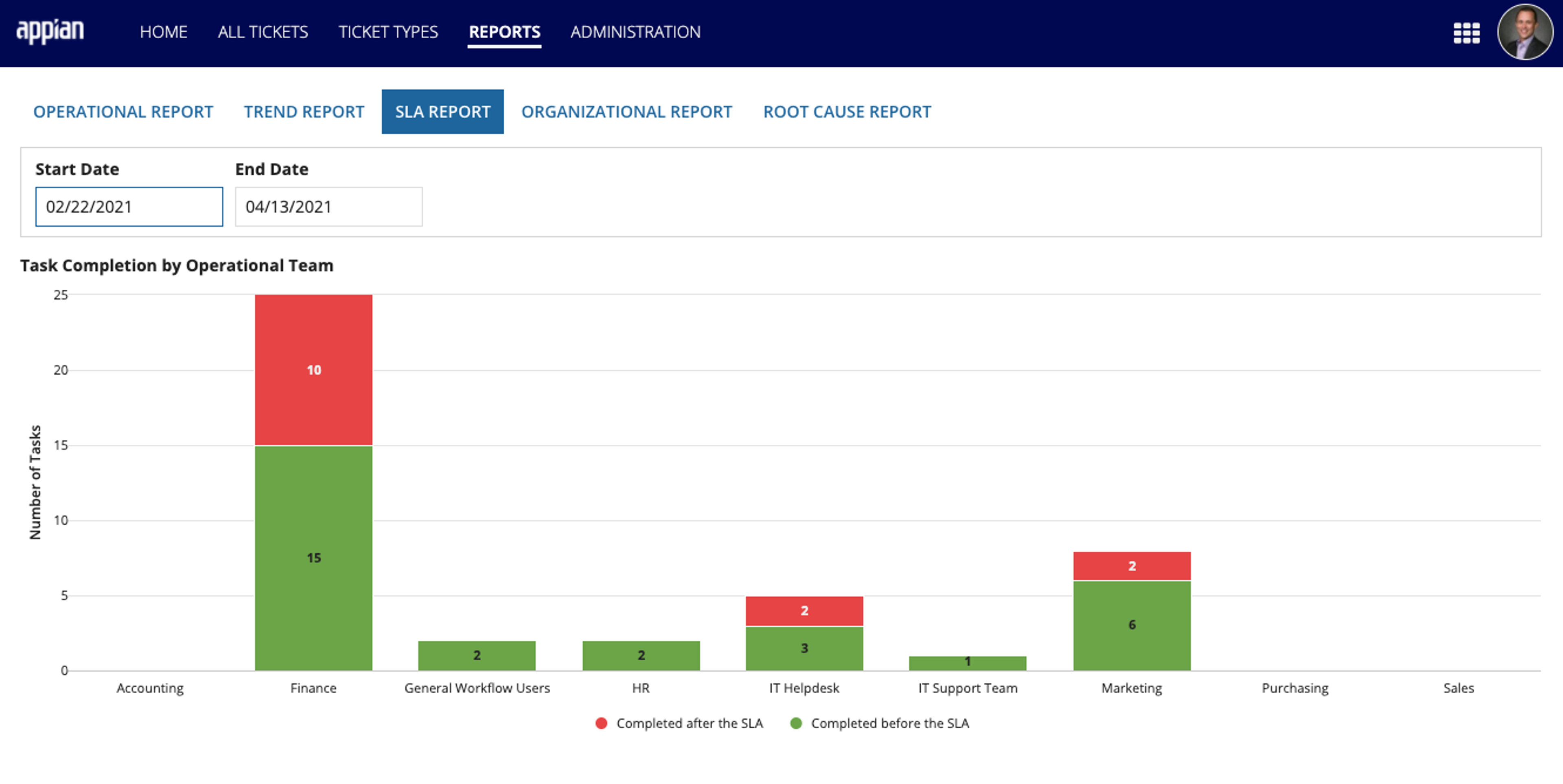Image resolution: width=1563 pixels, height=784 pixels.
Task: Switch to the OPERATIONAL REPORT tab
Action: 123,111
